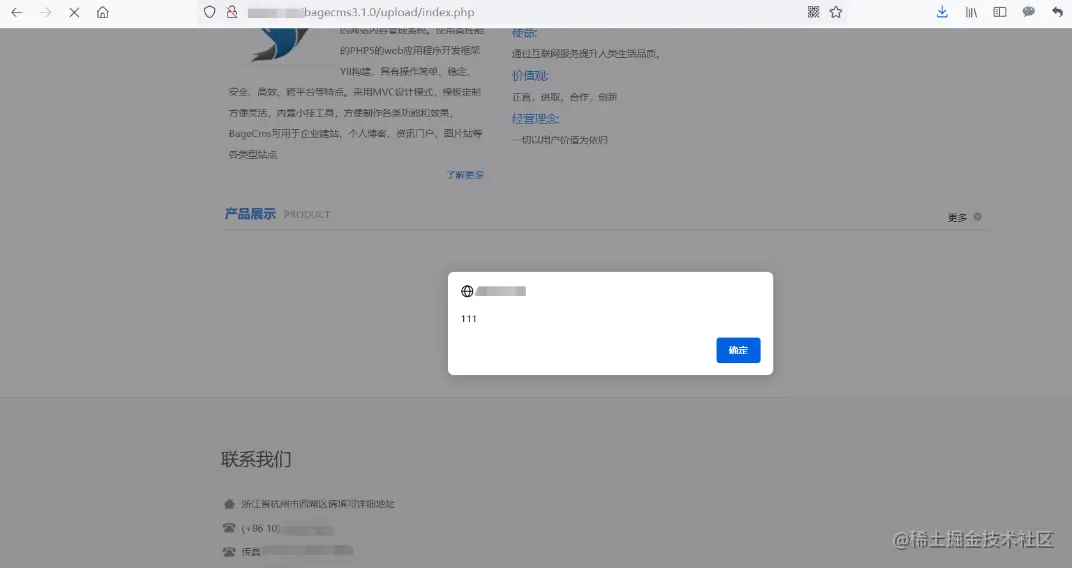Click the blue BageCms logo image
Viewport: 1072px width, 568px height.
(281, 45)
